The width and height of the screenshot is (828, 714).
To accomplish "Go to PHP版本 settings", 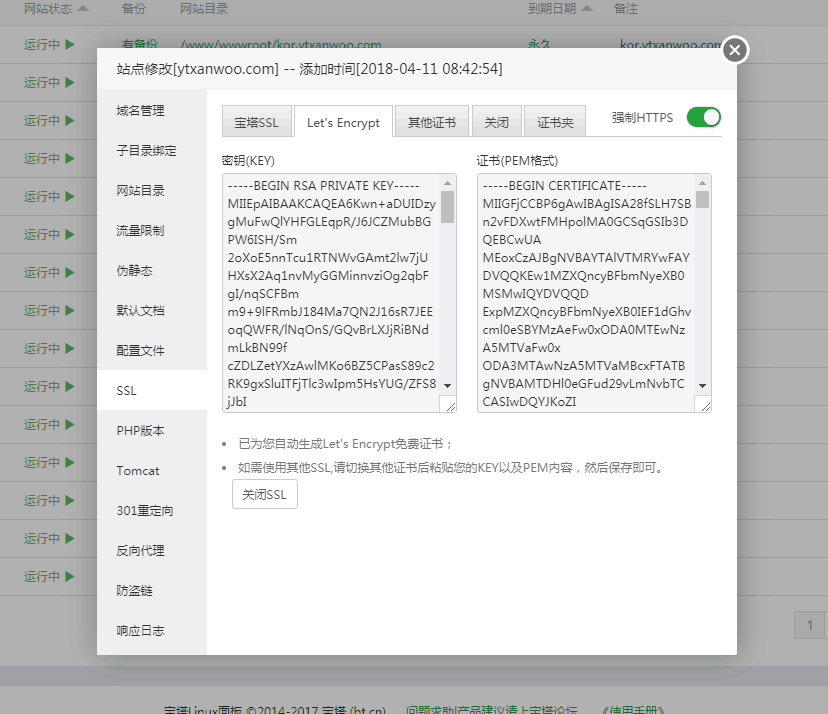I will 140,431.
